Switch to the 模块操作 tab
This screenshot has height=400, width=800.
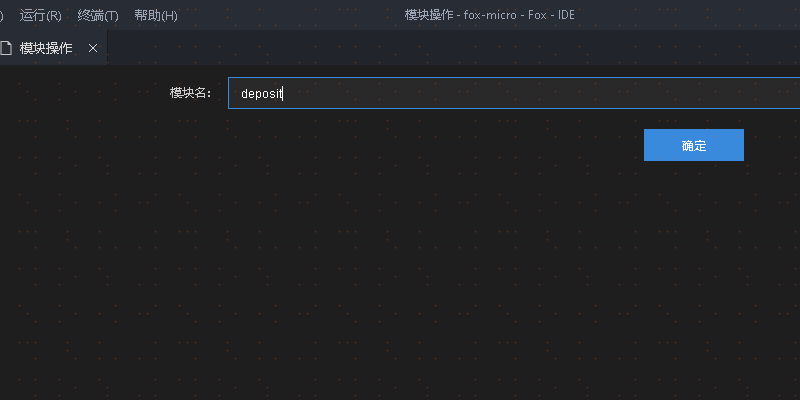46,48
